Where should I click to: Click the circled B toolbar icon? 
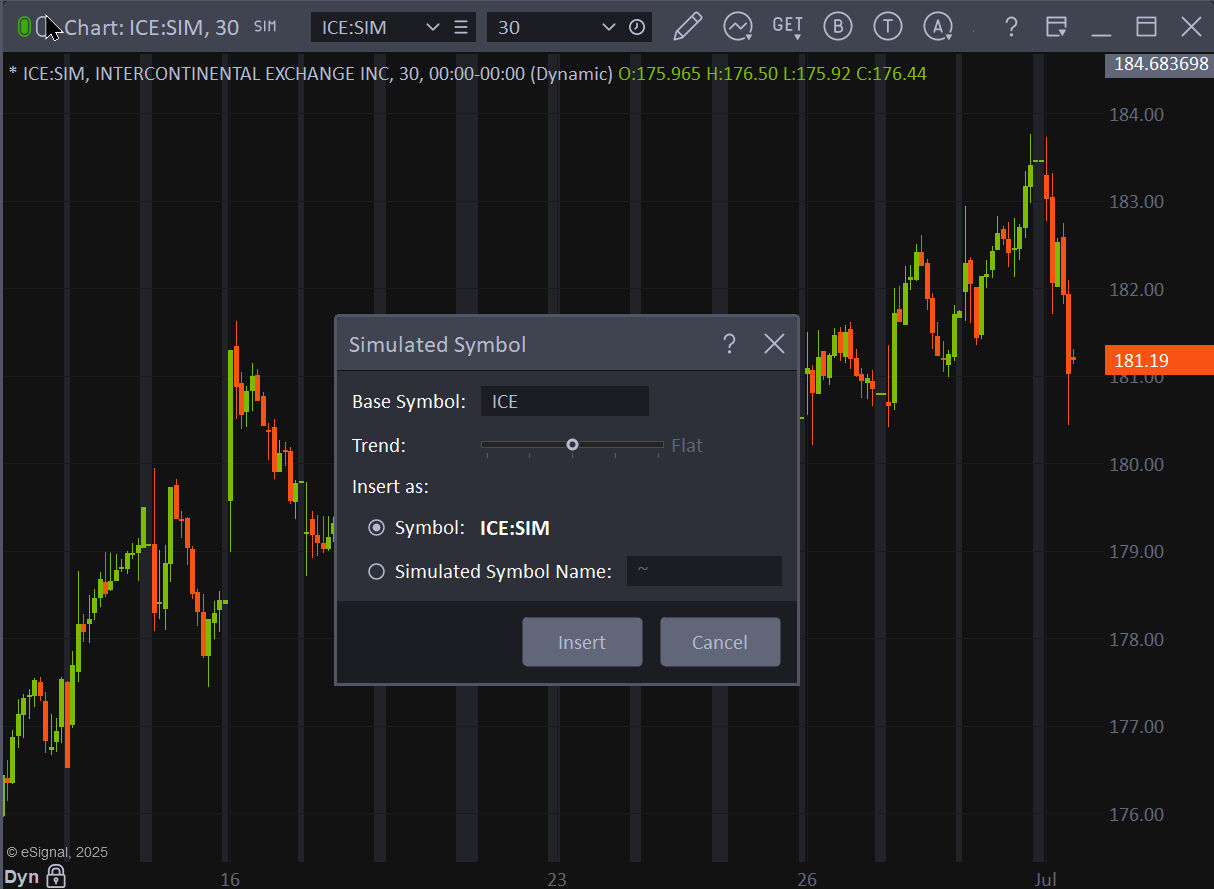[838, 27]
